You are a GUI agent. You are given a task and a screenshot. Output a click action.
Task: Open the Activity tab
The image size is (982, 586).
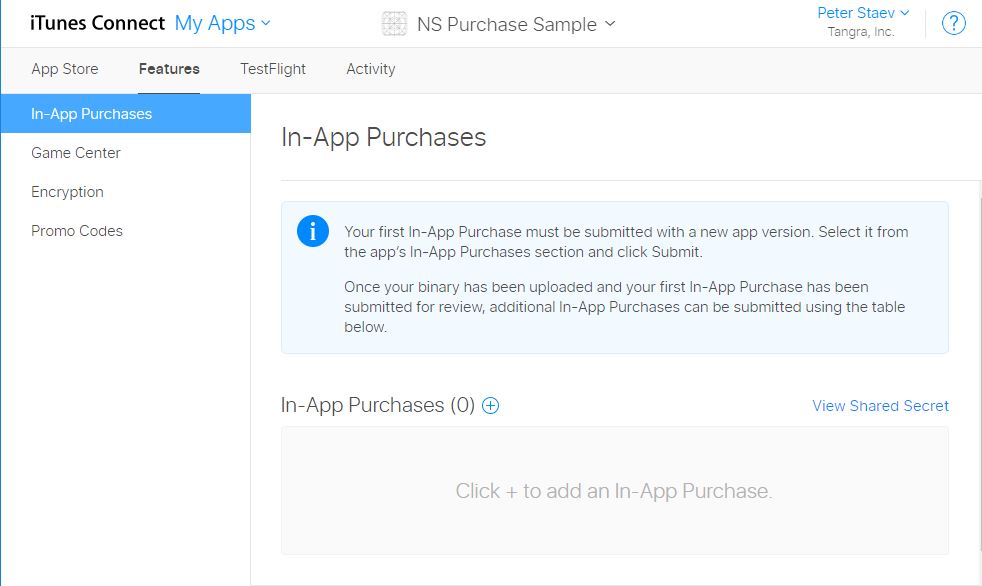[371, 69]
